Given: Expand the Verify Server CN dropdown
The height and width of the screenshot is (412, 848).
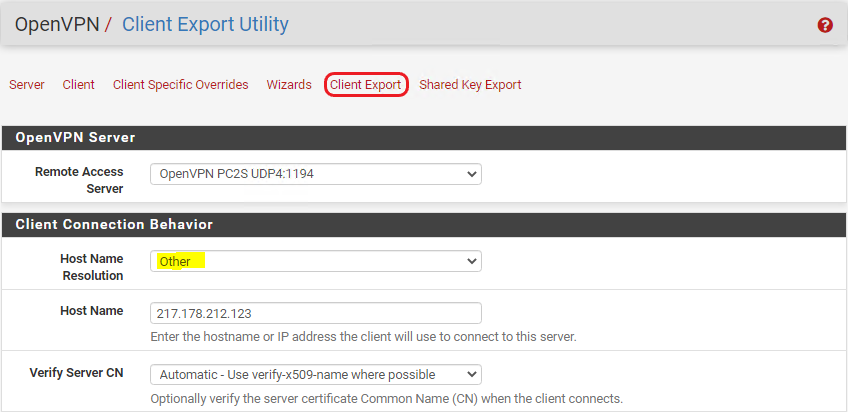Looking at the screenshot, I should point(316,374).
